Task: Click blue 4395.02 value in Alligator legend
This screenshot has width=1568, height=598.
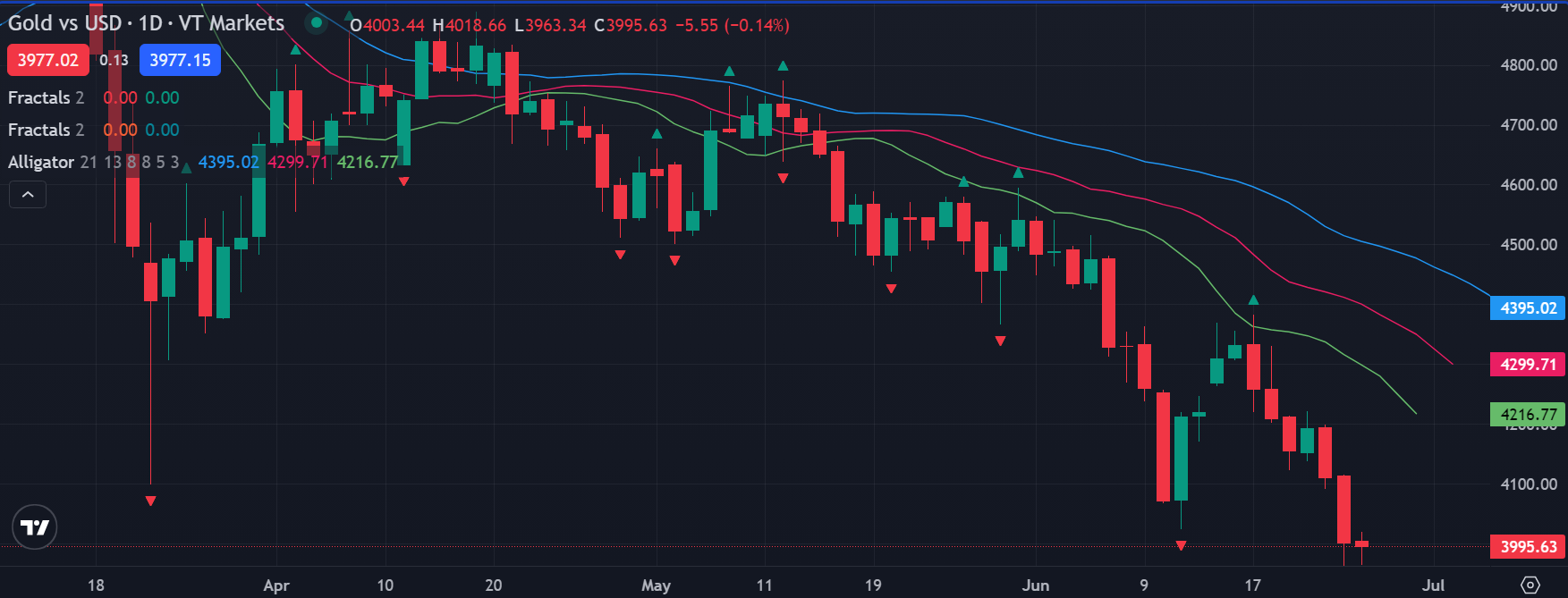Action: click(228, 162)
